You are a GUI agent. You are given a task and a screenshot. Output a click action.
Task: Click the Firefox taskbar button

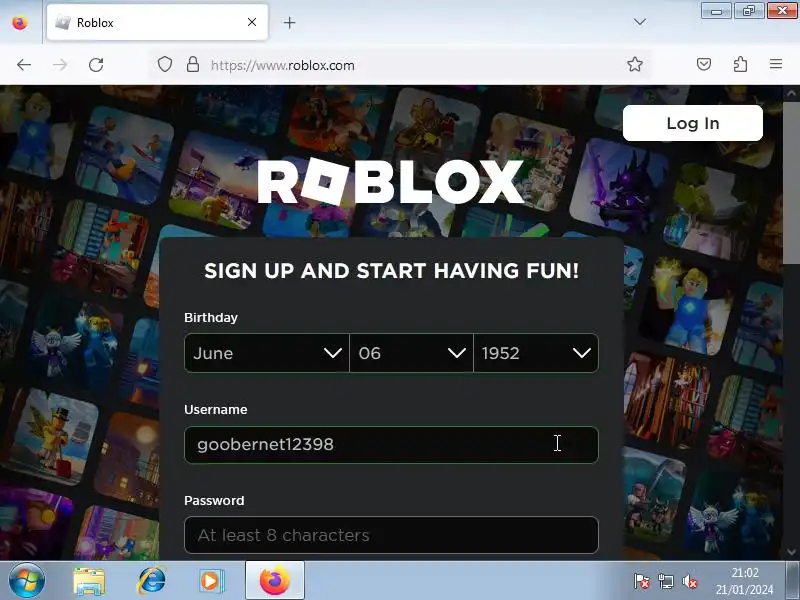pyautogui.click(x=274, y=580)
